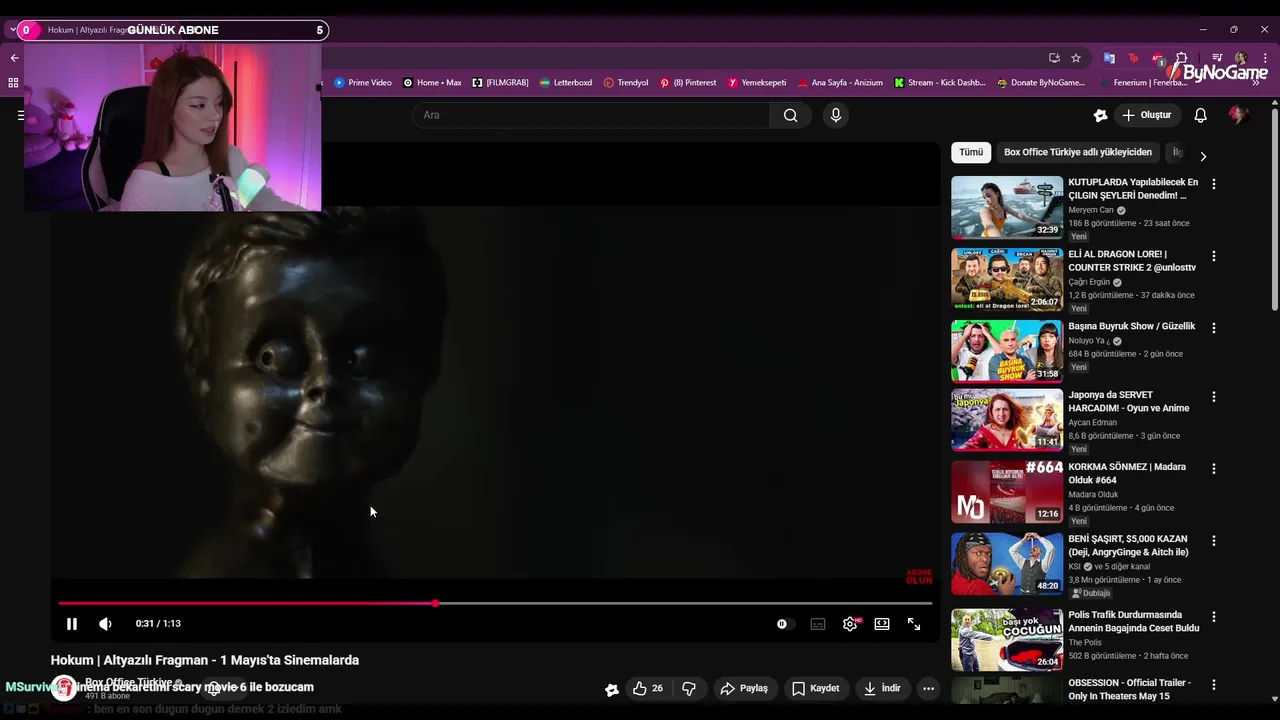Open options for ELİ AL DRAGON LORE video
Viewport: 1280px width, 720px height.
coord(1214,256)
